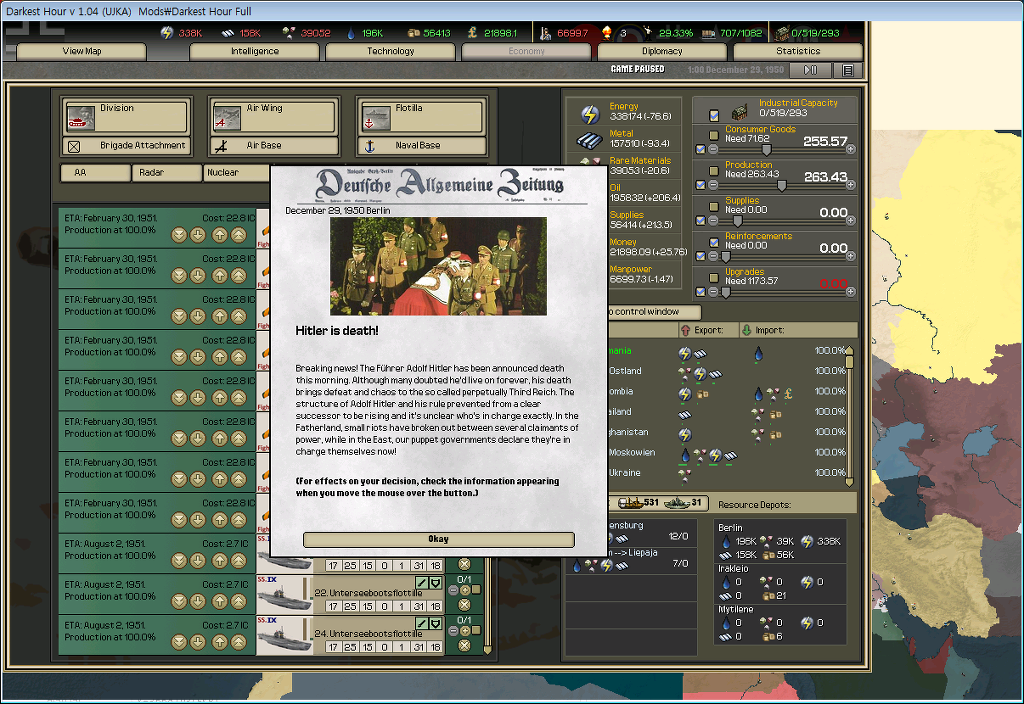Image resolution: width=1024 pixels, height=704 pixels.
Task: Open the View Map tab
Action: [x=82, y=51]
